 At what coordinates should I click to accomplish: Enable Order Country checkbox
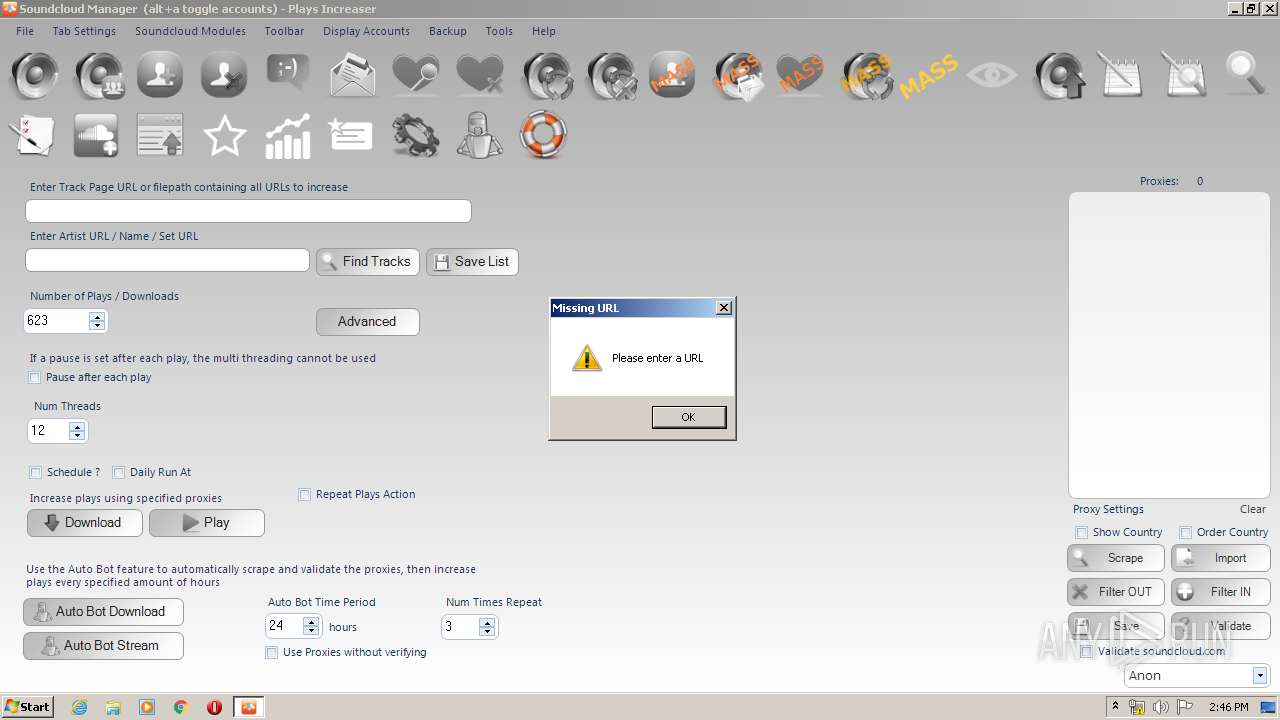tap(1185, 533)
